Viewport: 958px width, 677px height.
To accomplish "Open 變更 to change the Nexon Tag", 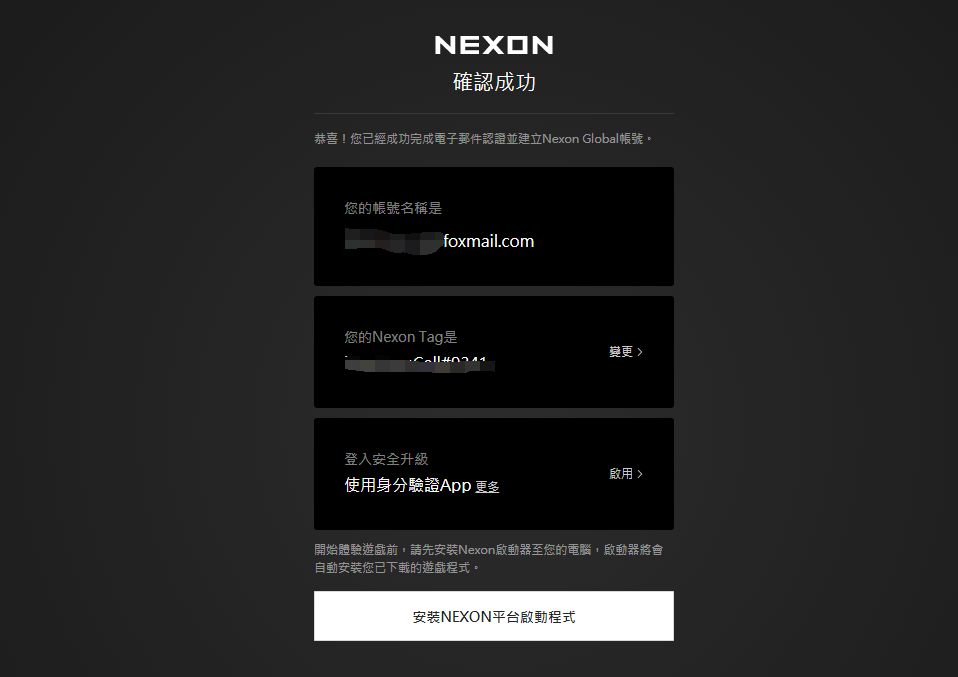I will point(621,352).
